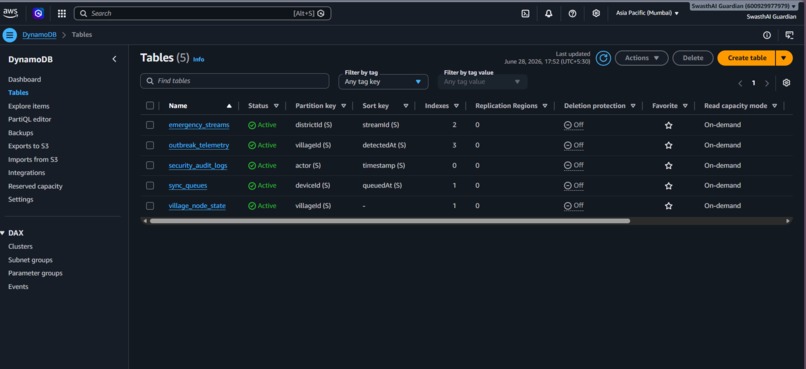Go to previous page of tables
806x369 pixels.
point(740,83)
